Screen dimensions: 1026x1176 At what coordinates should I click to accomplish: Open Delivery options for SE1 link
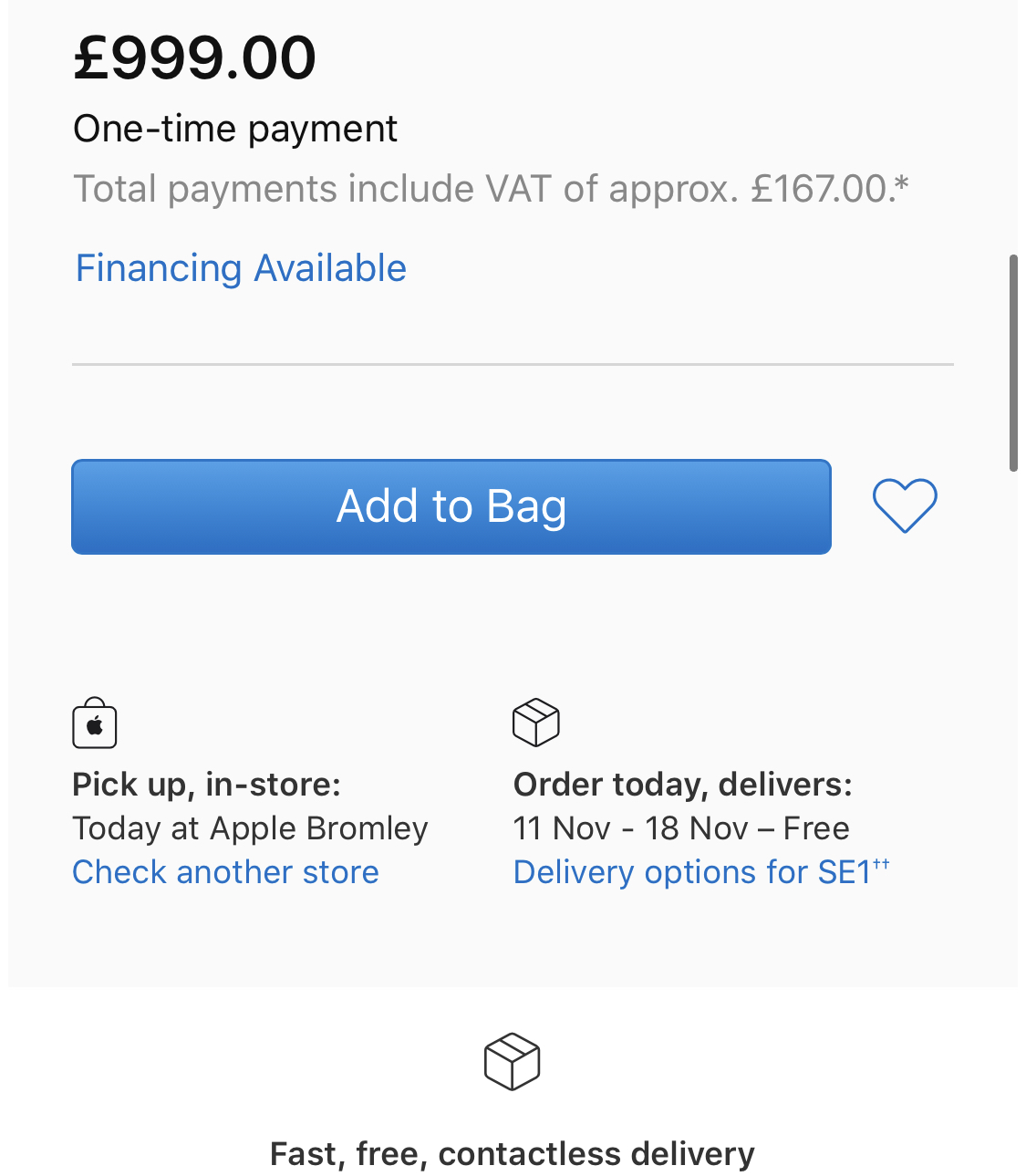691,872
